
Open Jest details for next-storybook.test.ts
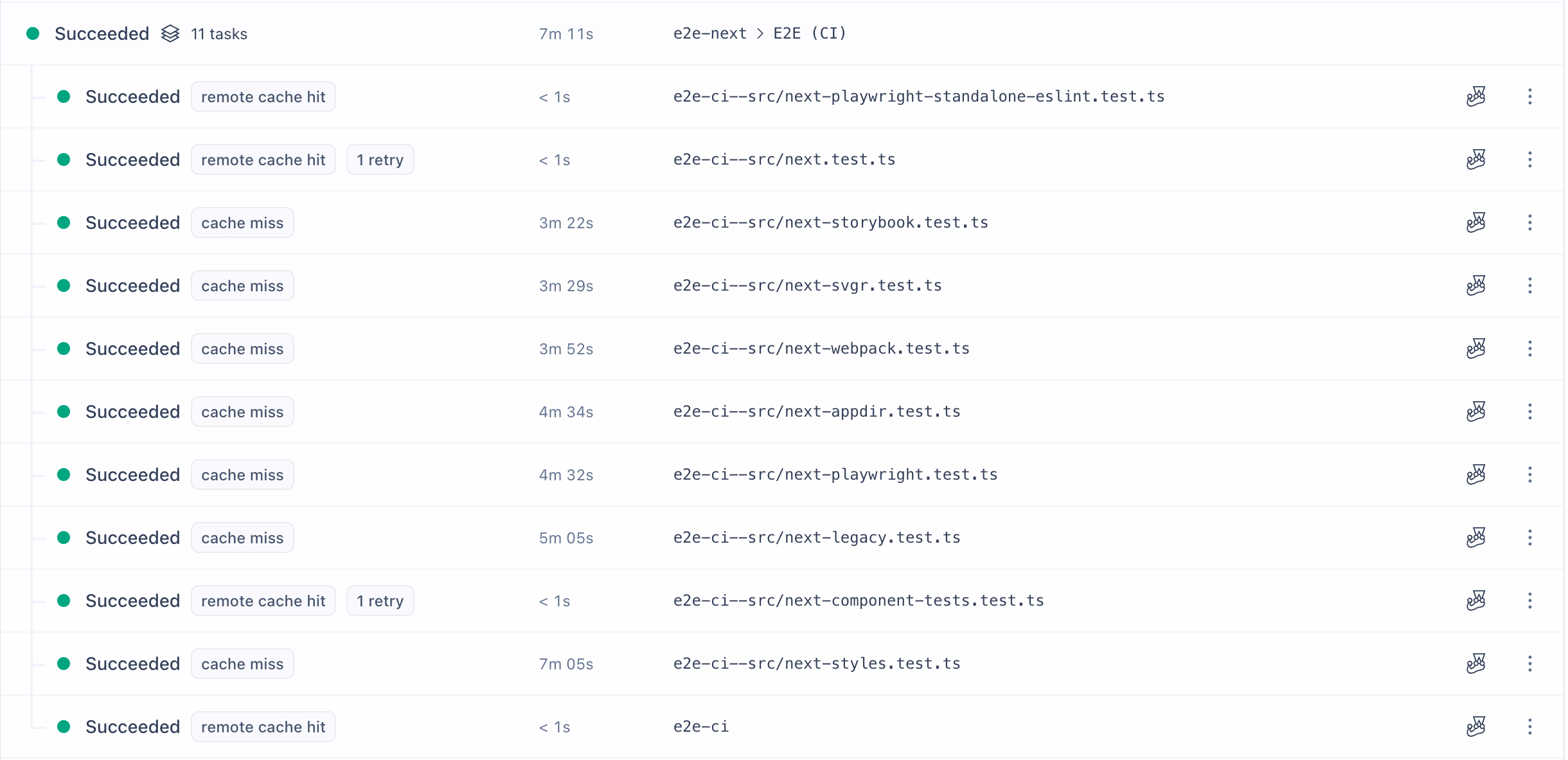(x=1476, y=222)
